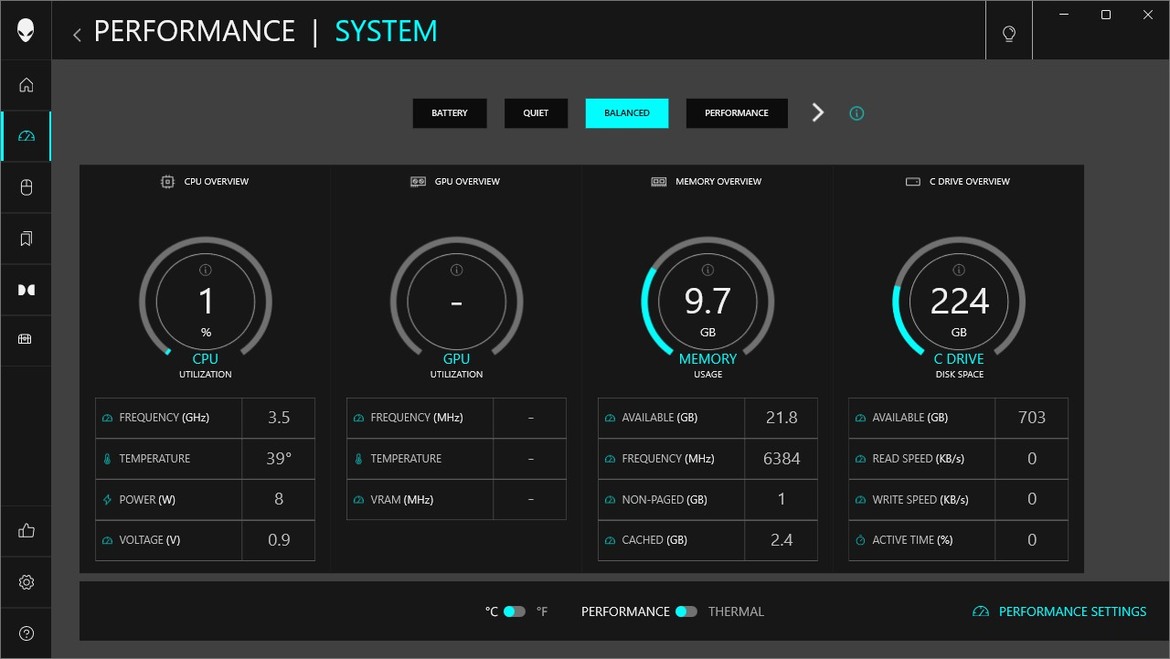Open the Home sidebar icon
The height and width of the screenshot is (659, 1170).
pyautogui.click(x=26, y=85)
